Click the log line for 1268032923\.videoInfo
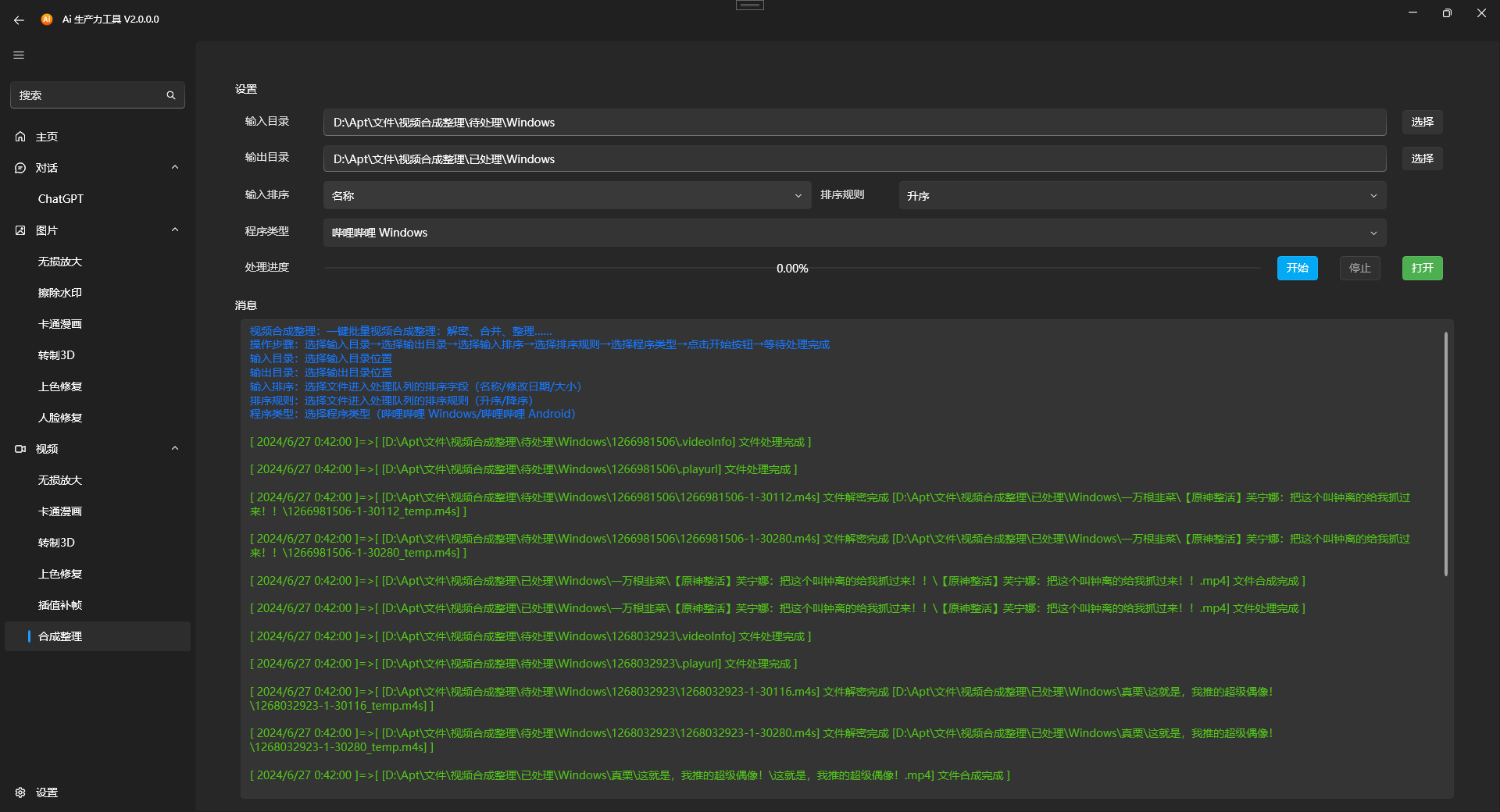 tap(530, 636)
